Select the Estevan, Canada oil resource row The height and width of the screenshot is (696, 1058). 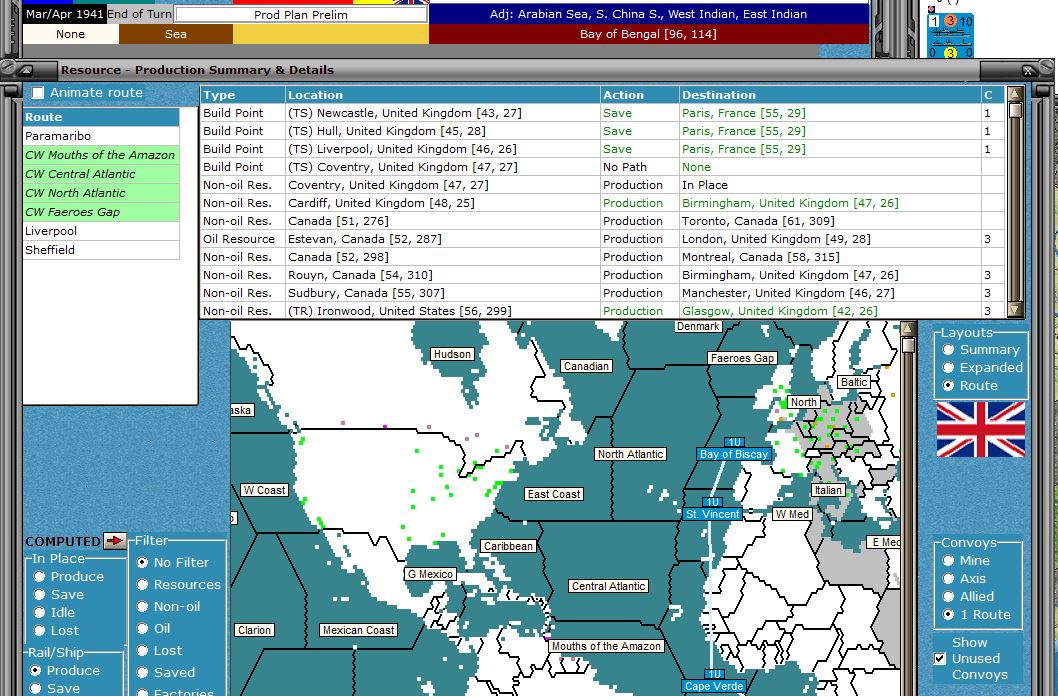(x=602, y=239)
